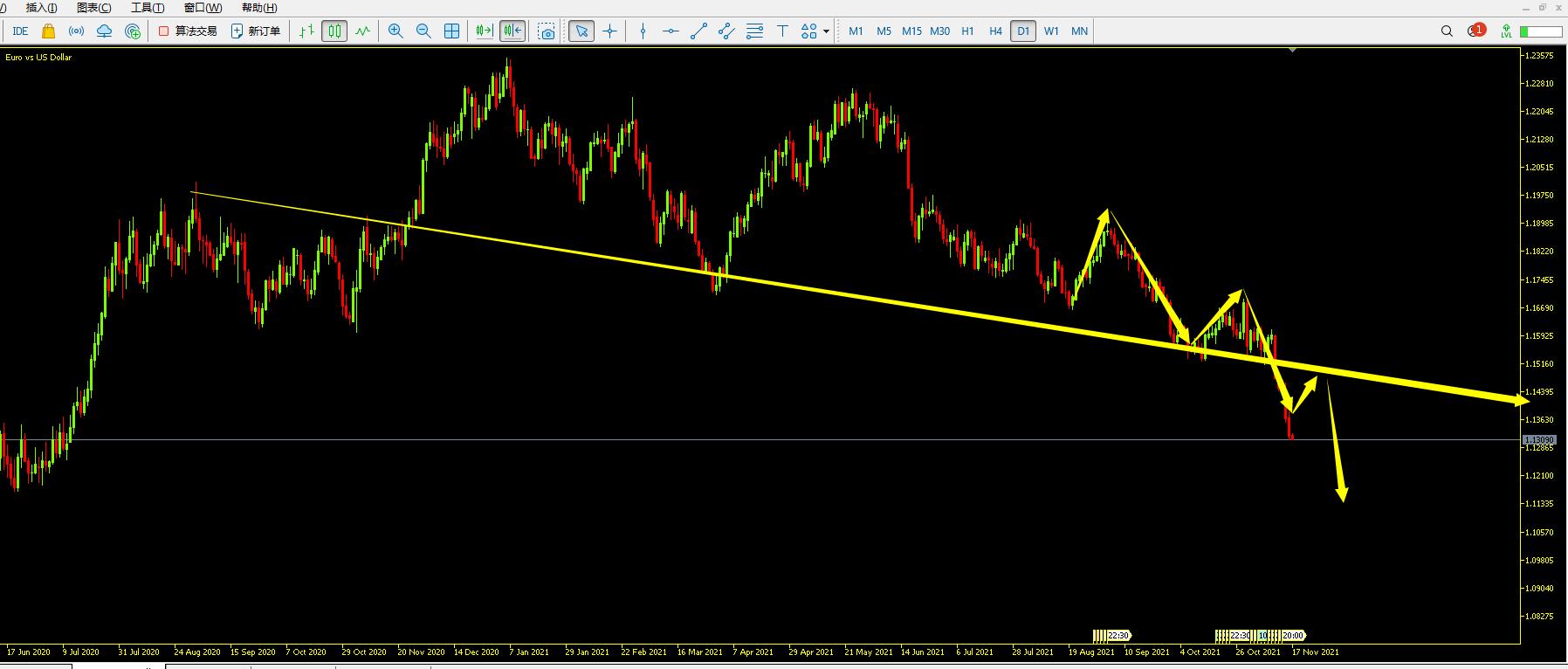Click the 1.23575 price scale label
The height and width of the screenshot is (669, 1568).
(1539, 56)
